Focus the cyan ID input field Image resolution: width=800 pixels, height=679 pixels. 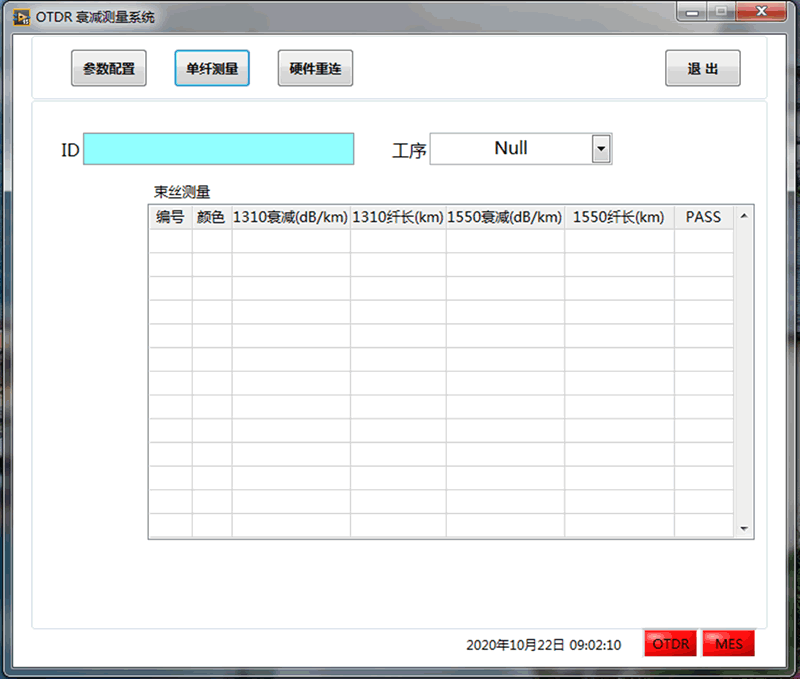(218, 149)
